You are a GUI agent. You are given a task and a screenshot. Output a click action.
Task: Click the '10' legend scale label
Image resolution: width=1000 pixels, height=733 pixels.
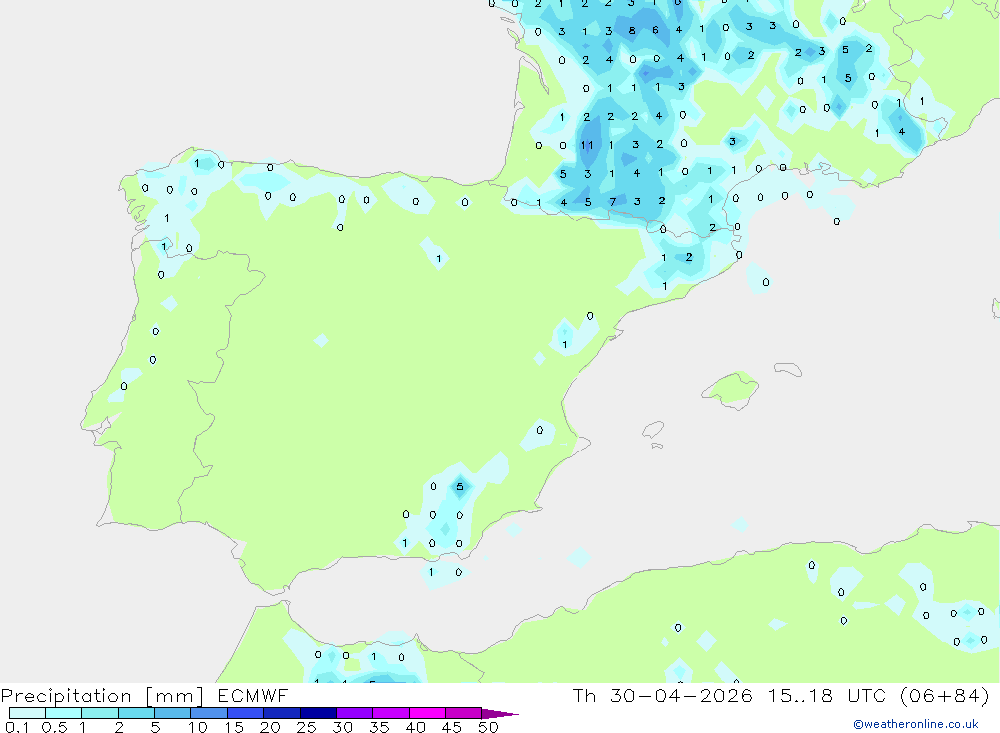point(198,727)
